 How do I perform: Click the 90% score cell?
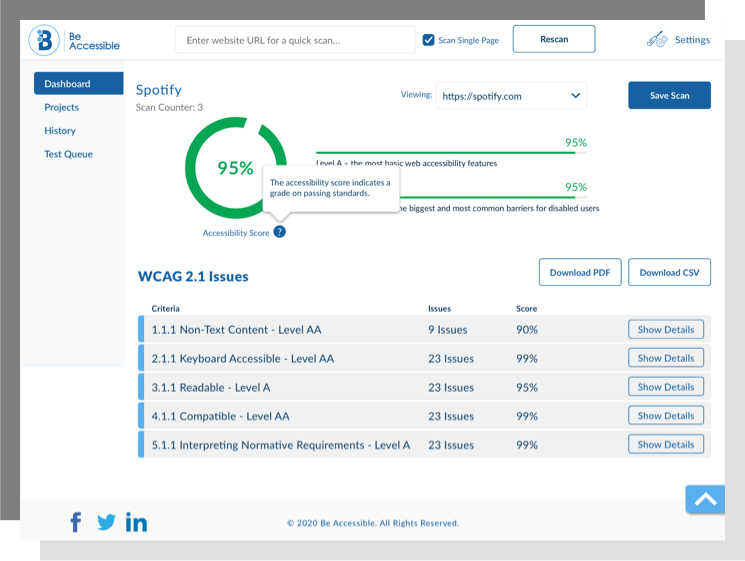[x=527, y=330]
